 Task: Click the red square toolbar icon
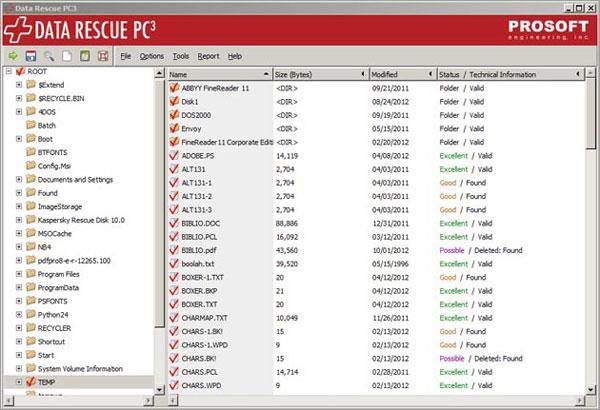tap(103, 56)
